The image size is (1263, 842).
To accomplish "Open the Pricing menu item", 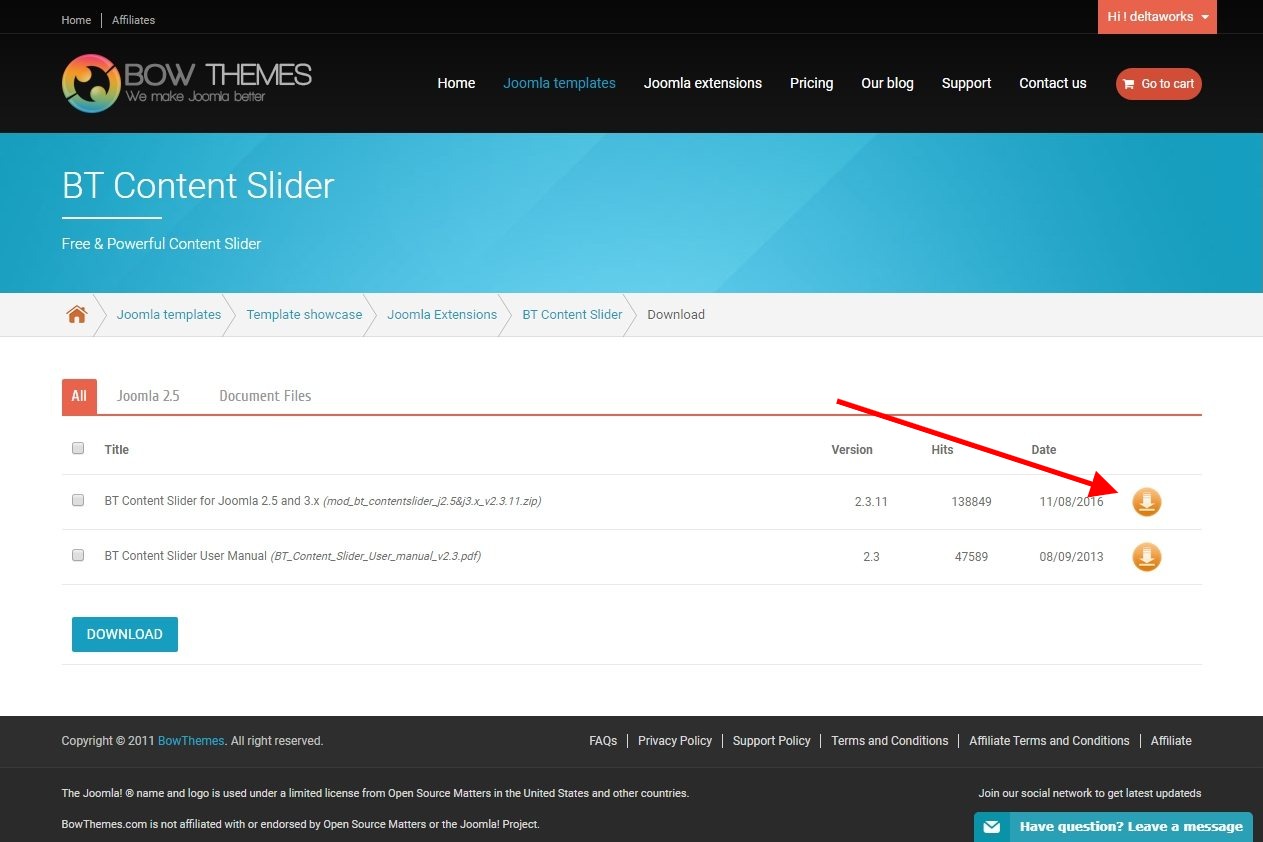I will click(x=811, y=83).
